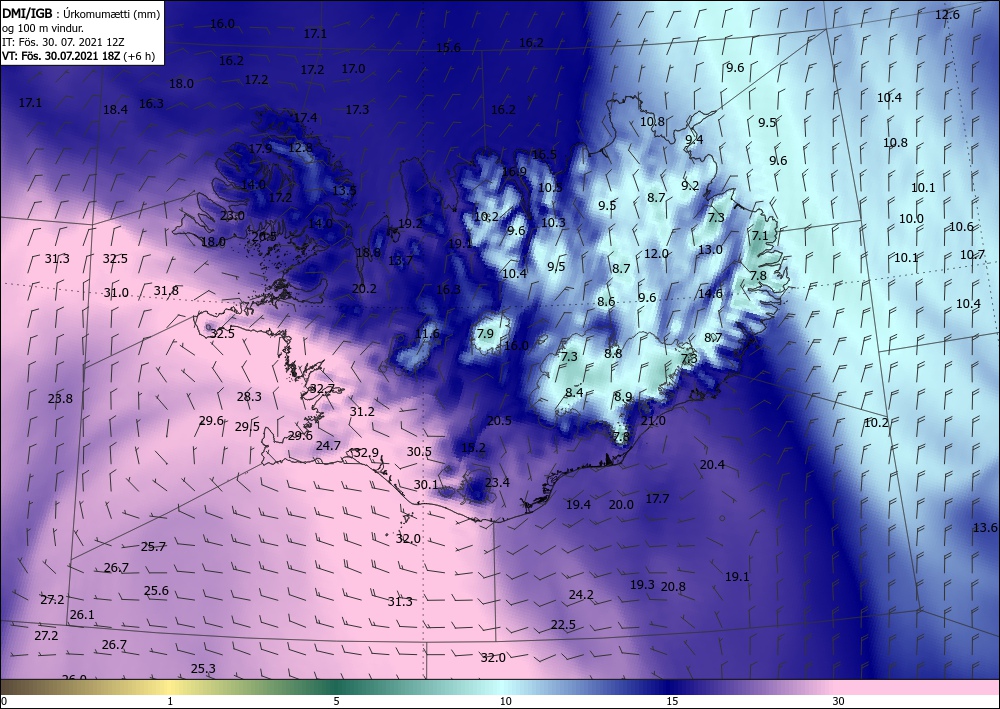
Task: Click the 28.3 value on the map
Action: point(249,397)
